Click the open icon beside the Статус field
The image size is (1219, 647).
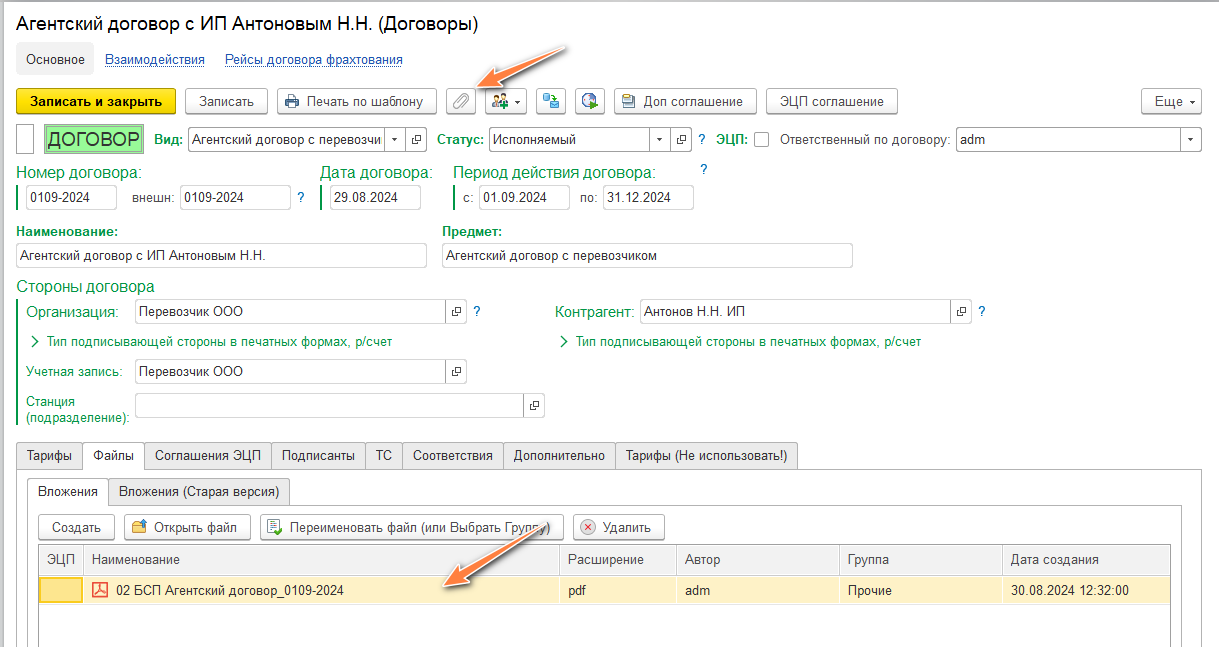(682, 140)
